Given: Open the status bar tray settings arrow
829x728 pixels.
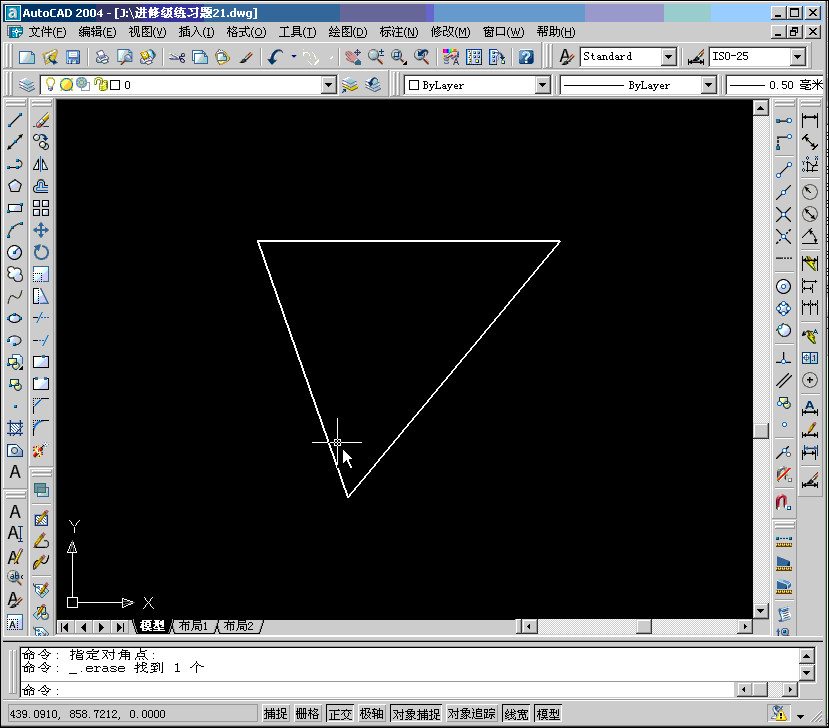Looking at the screenshot, I should pyautogui.click(x=800, y=716).
